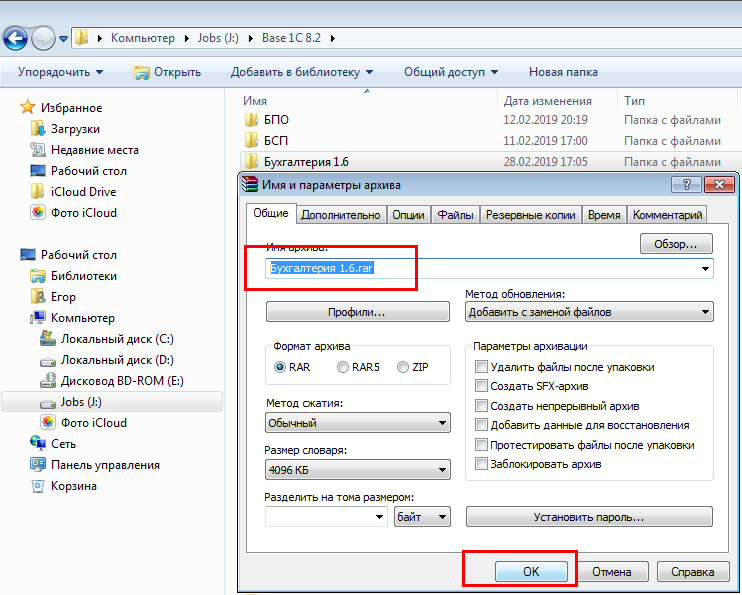Open the Резервные копии tab
The image size is (742, 595).
[529, 215]
